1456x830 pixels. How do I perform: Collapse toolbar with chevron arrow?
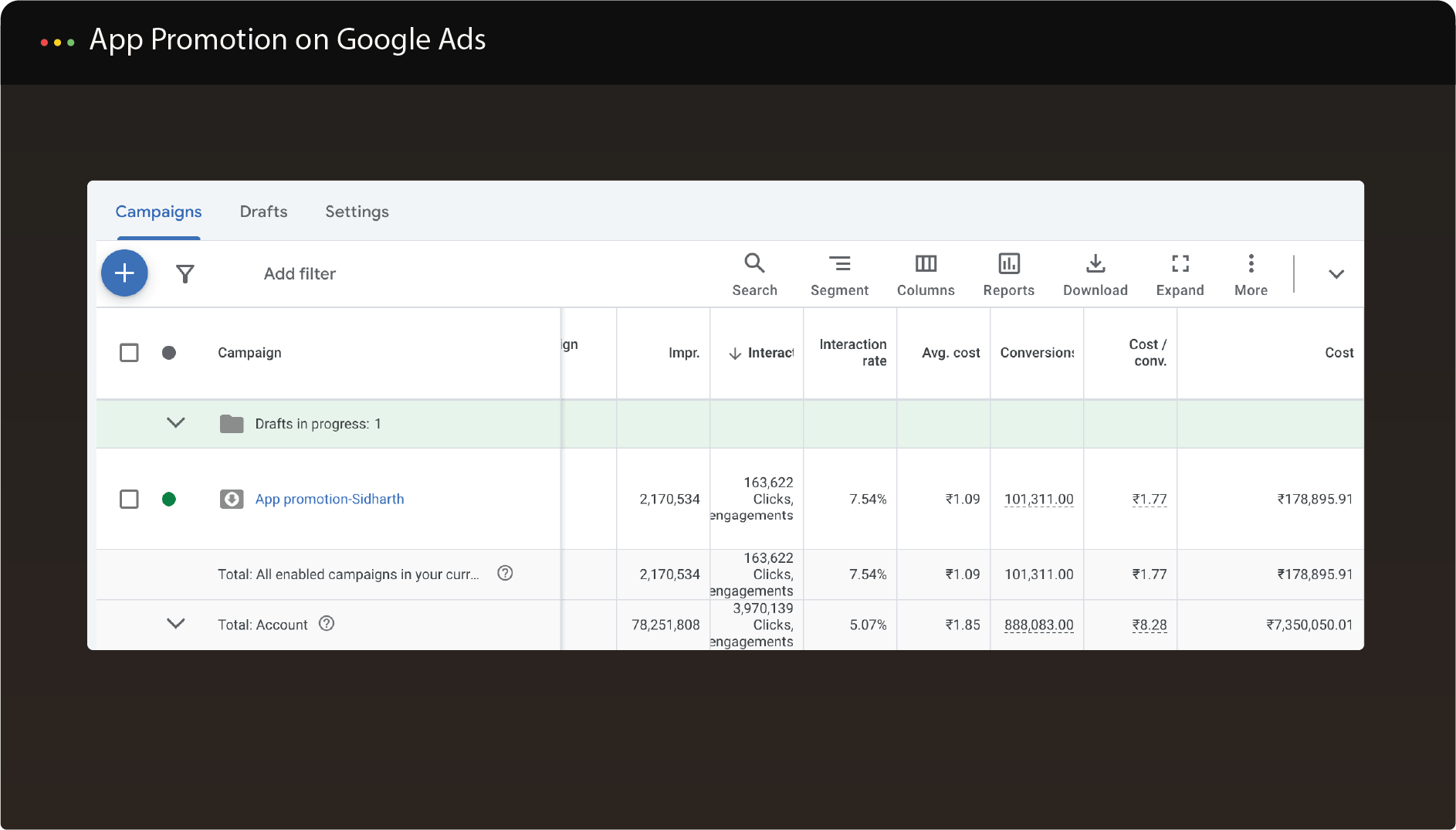pyautogui.click(x=1336, y=274)
